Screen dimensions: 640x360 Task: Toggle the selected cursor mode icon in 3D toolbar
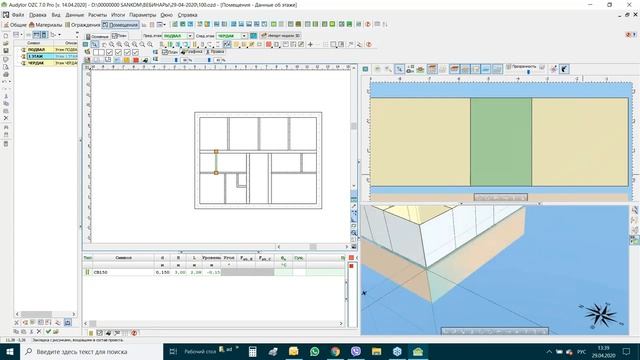pos(400,69)
